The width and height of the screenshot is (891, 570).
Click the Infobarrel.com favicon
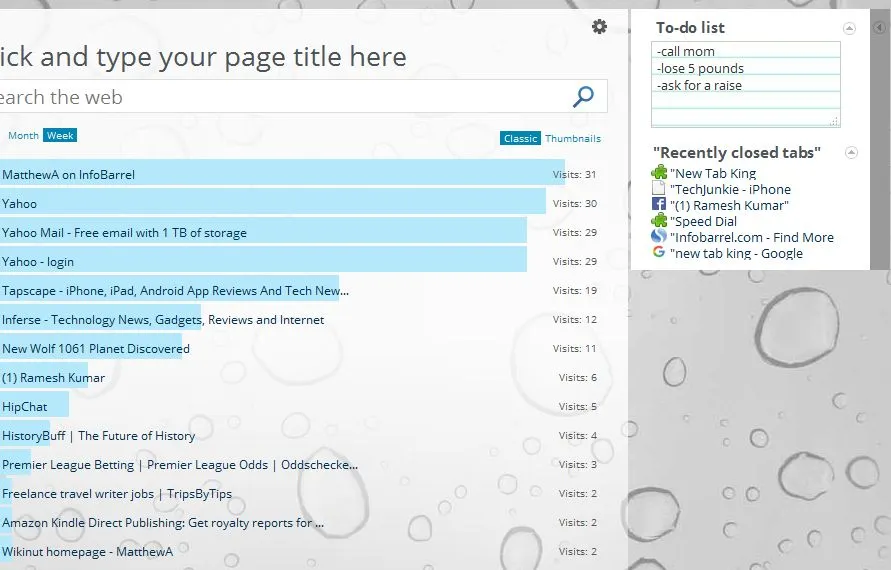(659, 236)
